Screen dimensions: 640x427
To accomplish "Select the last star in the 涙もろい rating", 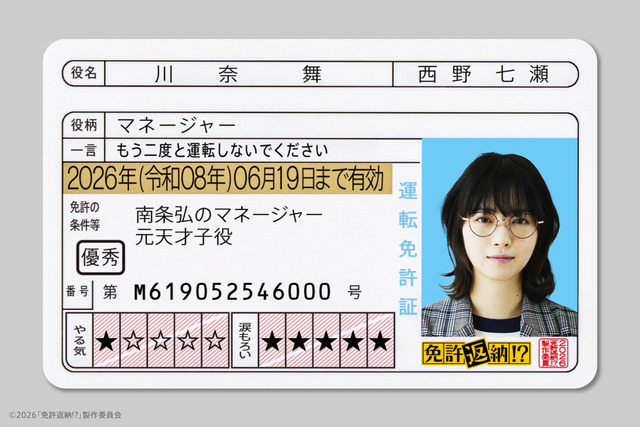I will coord(380,341).
